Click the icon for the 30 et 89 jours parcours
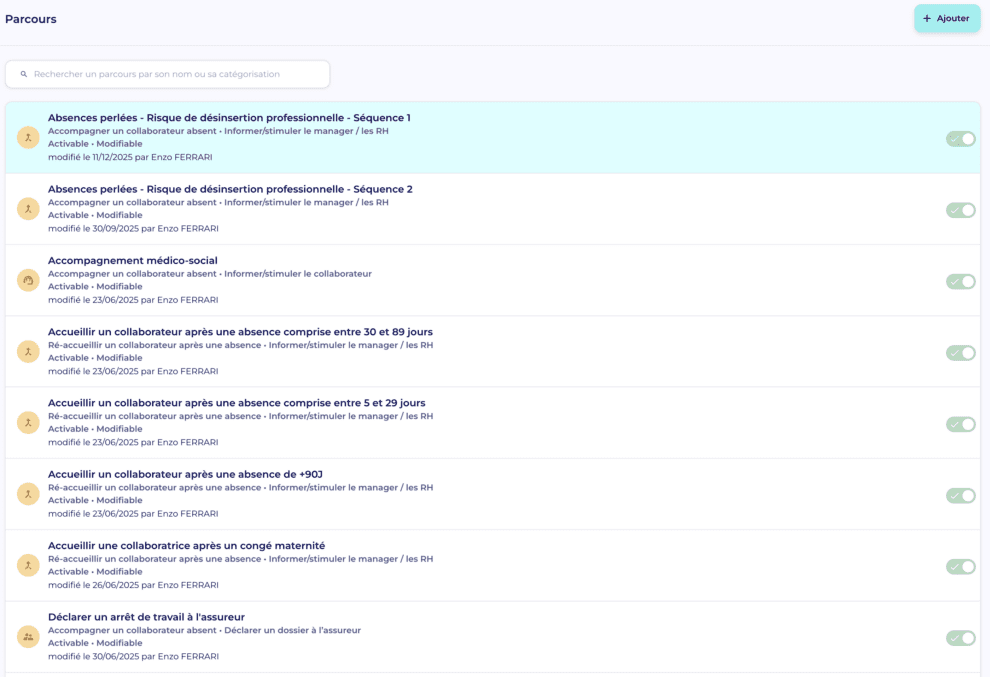Viewport: 990px width, 677px height. click(x=28, y=352)
